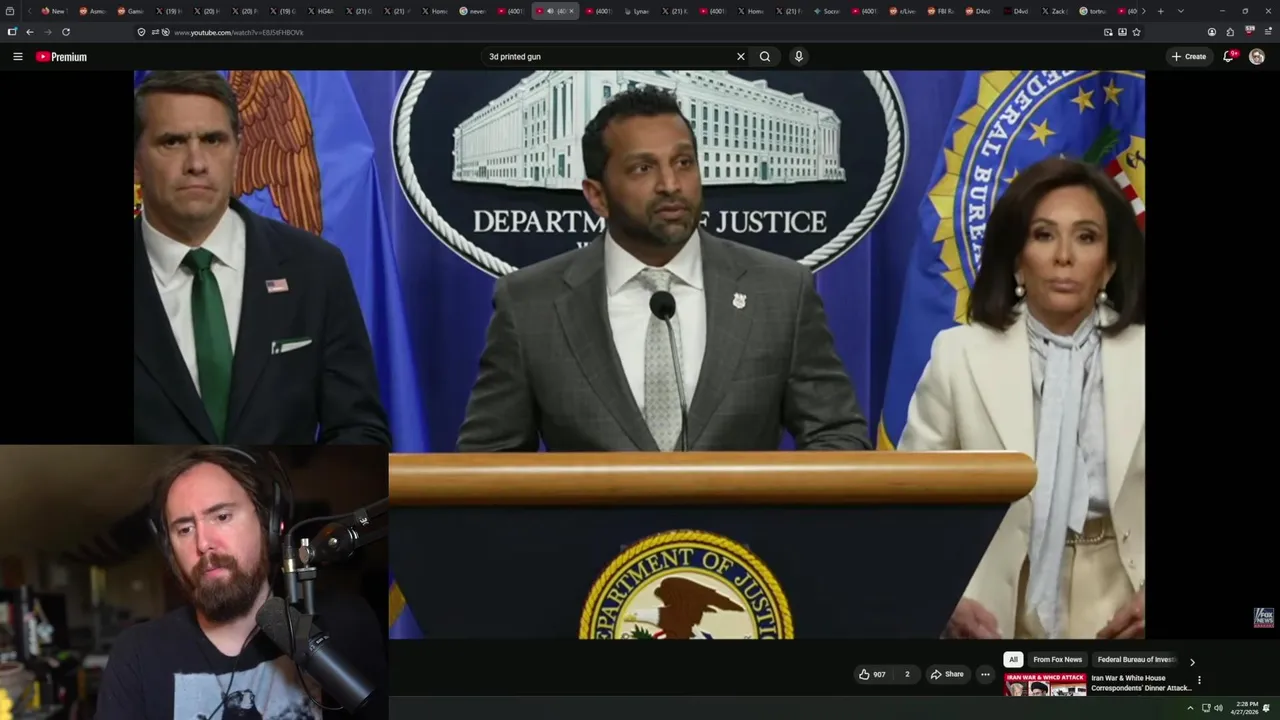Screen dimensions: 1280x720
Task: Click the shield tracking protection icon
Action: pyautogui.click(x=141, y=32)
